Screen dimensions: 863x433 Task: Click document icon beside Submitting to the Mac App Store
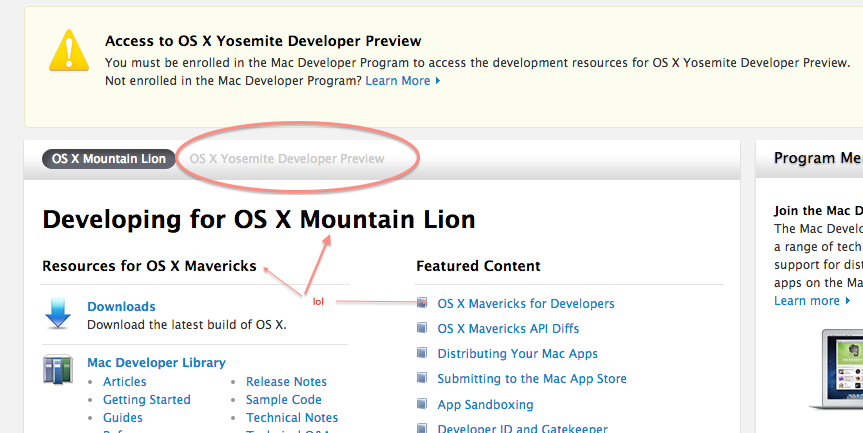422,379
